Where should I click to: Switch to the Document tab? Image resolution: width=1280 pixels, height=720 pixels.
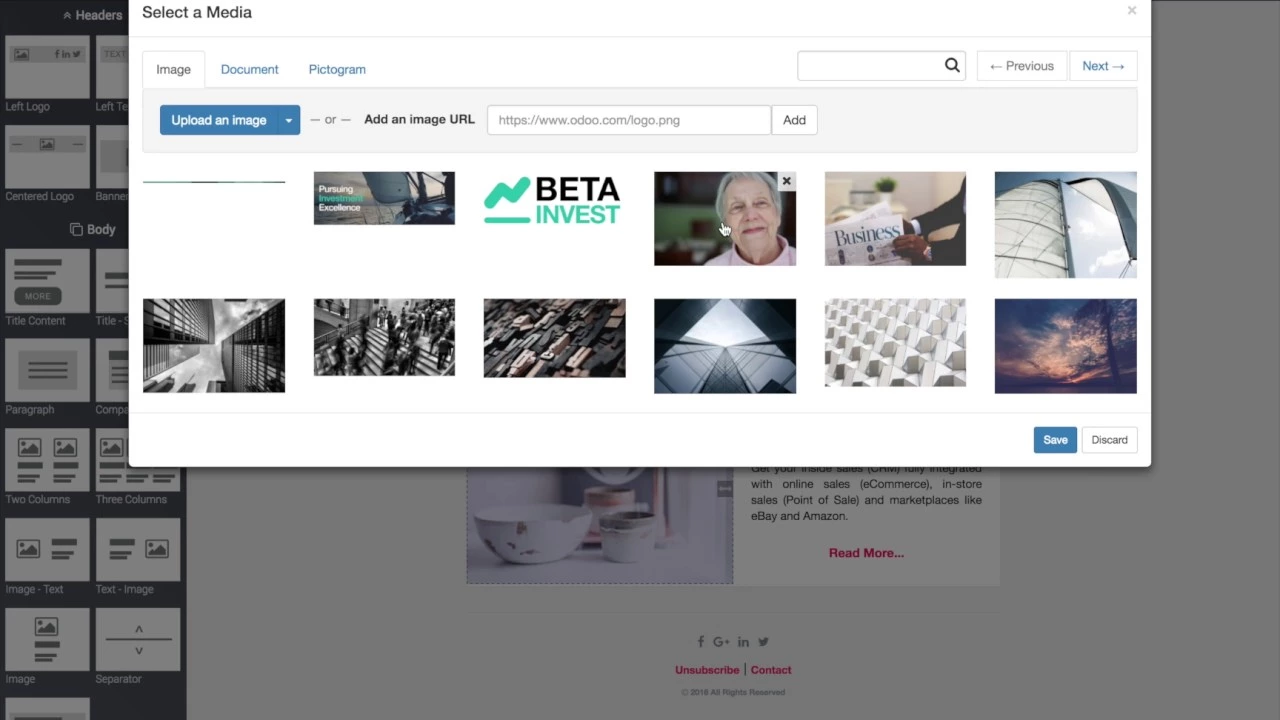pyautogui.click(x=249, y=69)
